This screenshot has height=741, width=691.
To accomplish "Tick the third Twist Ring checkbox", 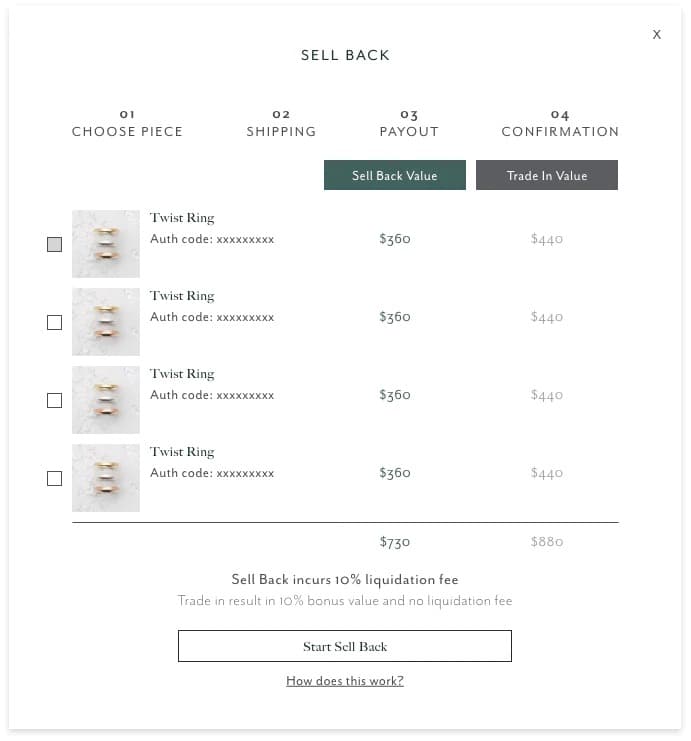I will tap(55, 400).
